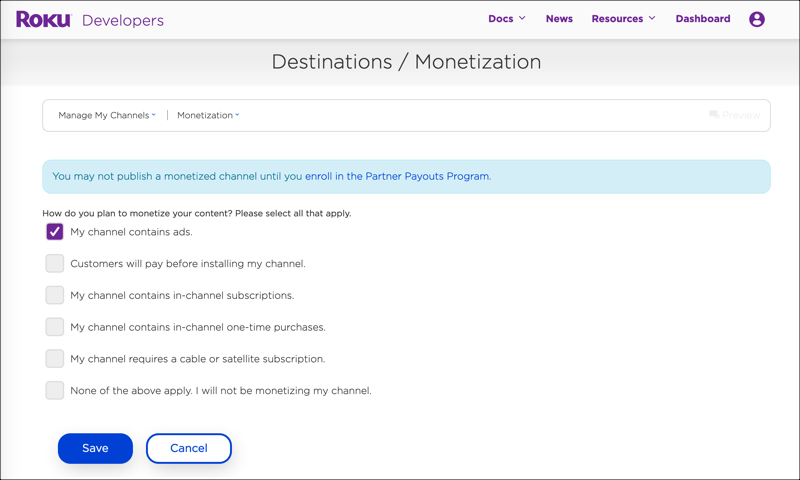
Task: Open the Dashboard menu item
Action: [702, 19]
